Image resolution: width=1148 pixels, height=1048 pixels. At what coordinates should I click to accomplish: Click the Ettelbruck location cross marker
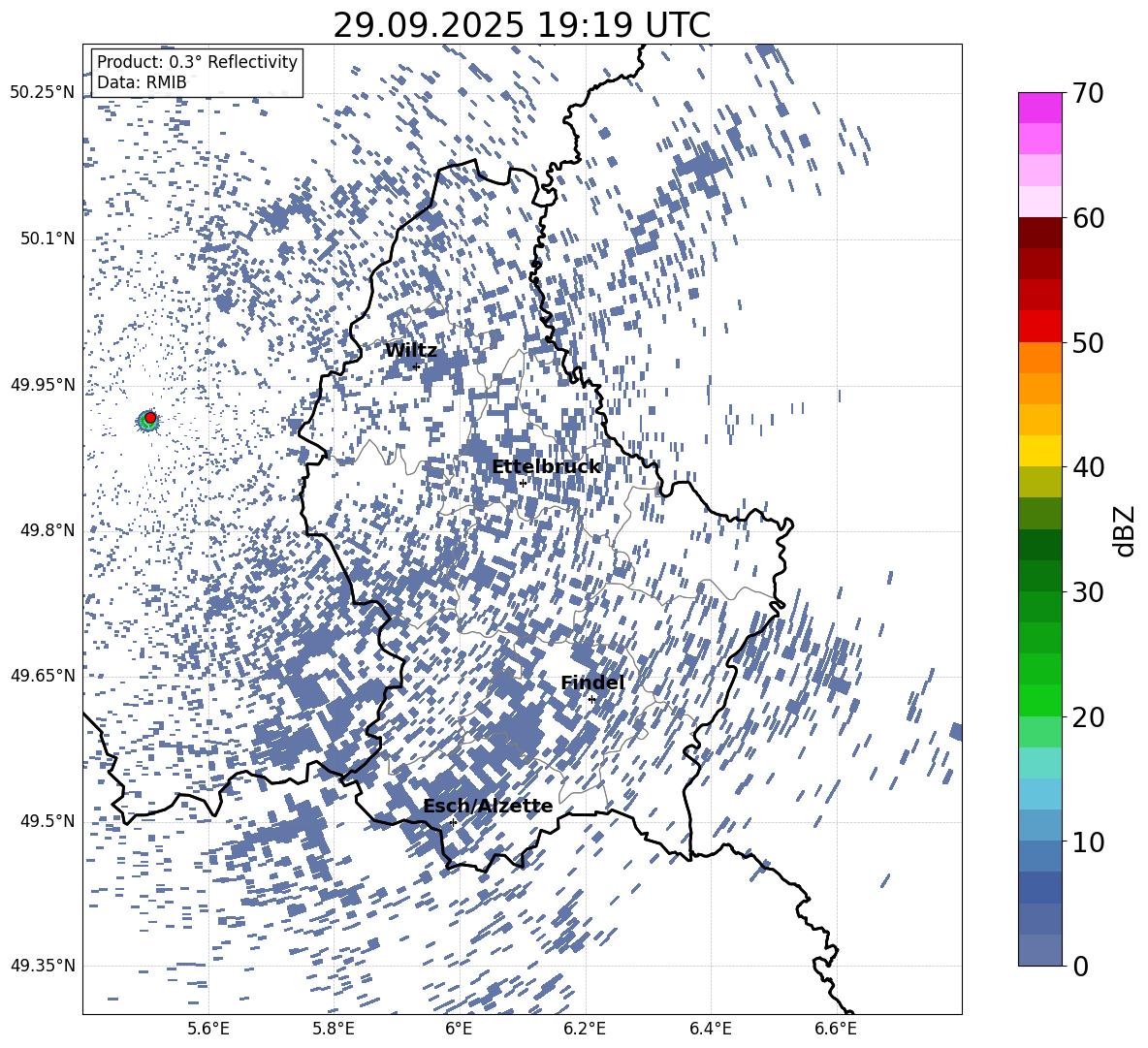[523, 483]
